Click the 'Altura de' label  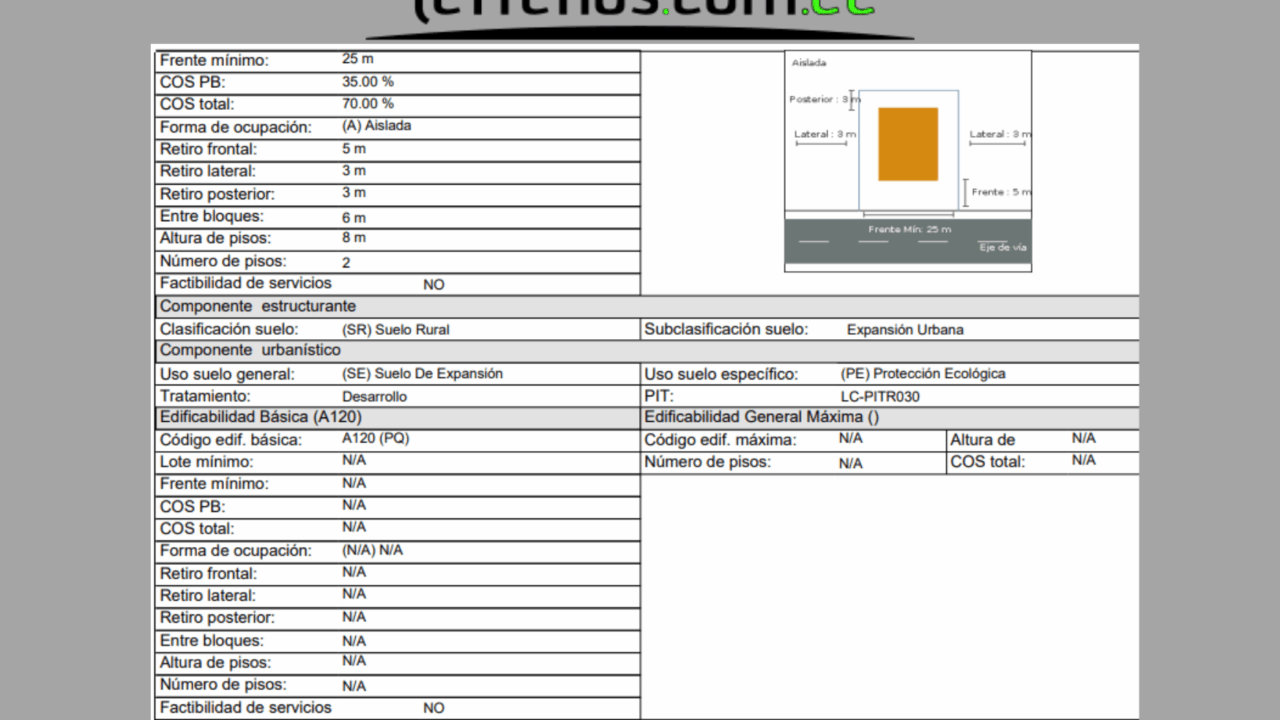983,440
